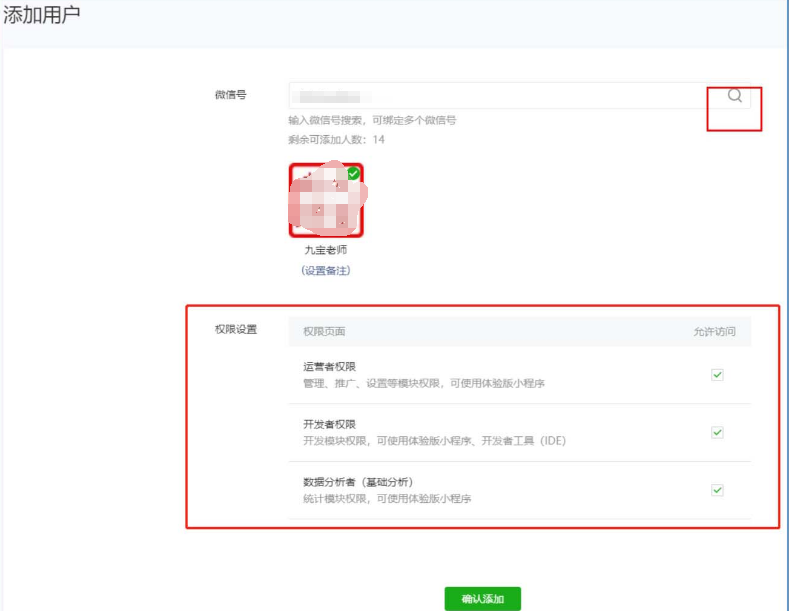Disable the 数据分析者 access checkbox
The image size is (789, 611).
[717, 490]
